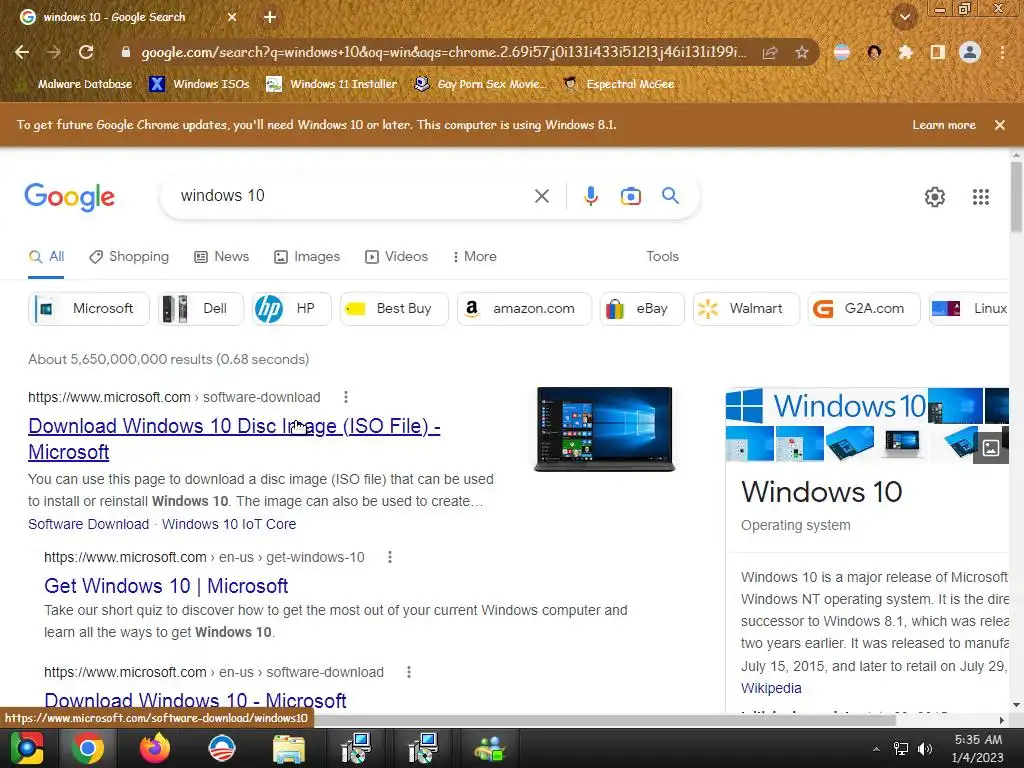The image size is (1024, 768).
Task: Switch to the Images tab
Action: click(307, 257)
